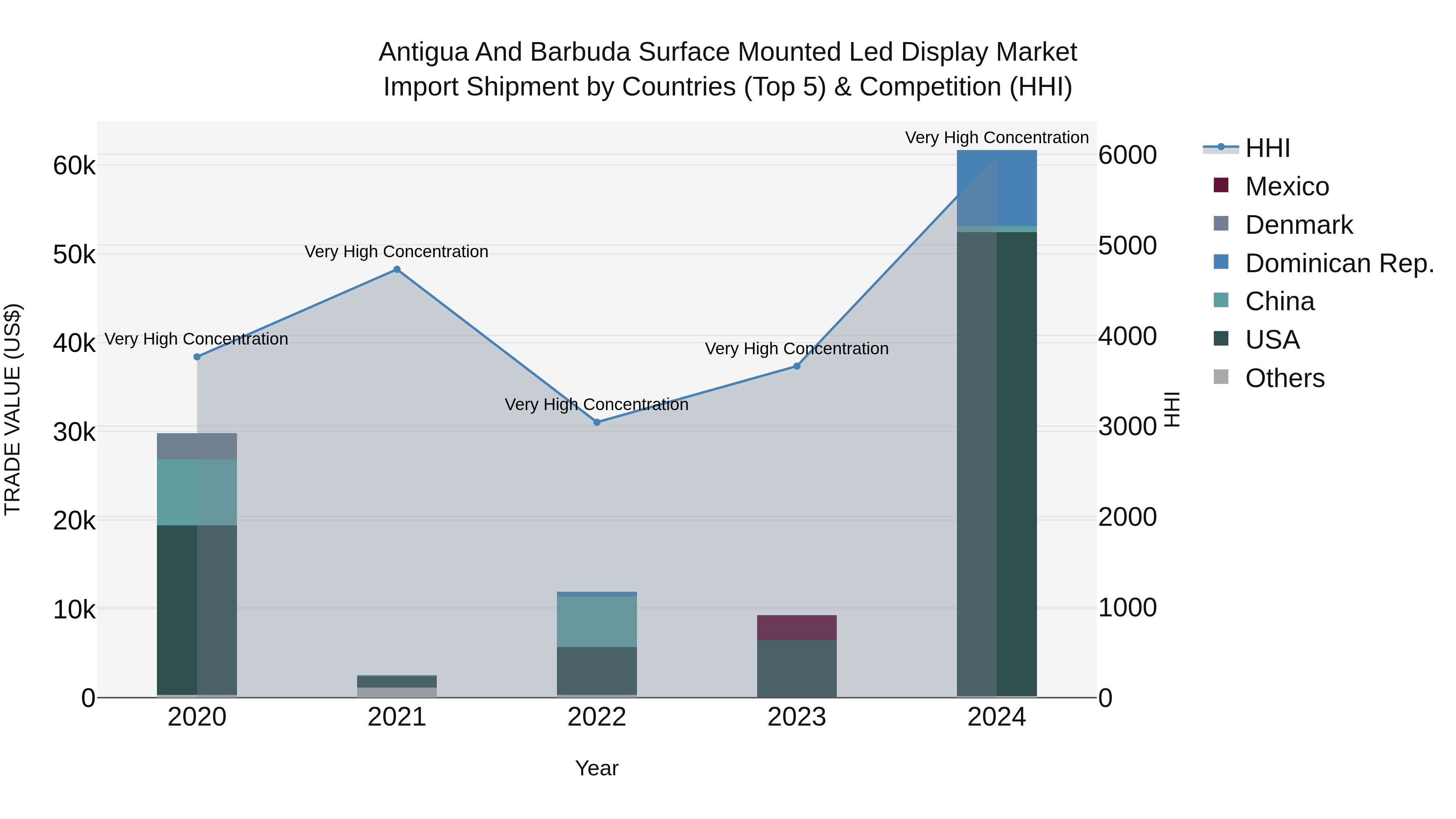Click the China bar segment in 2022

[x=597, y=622]
